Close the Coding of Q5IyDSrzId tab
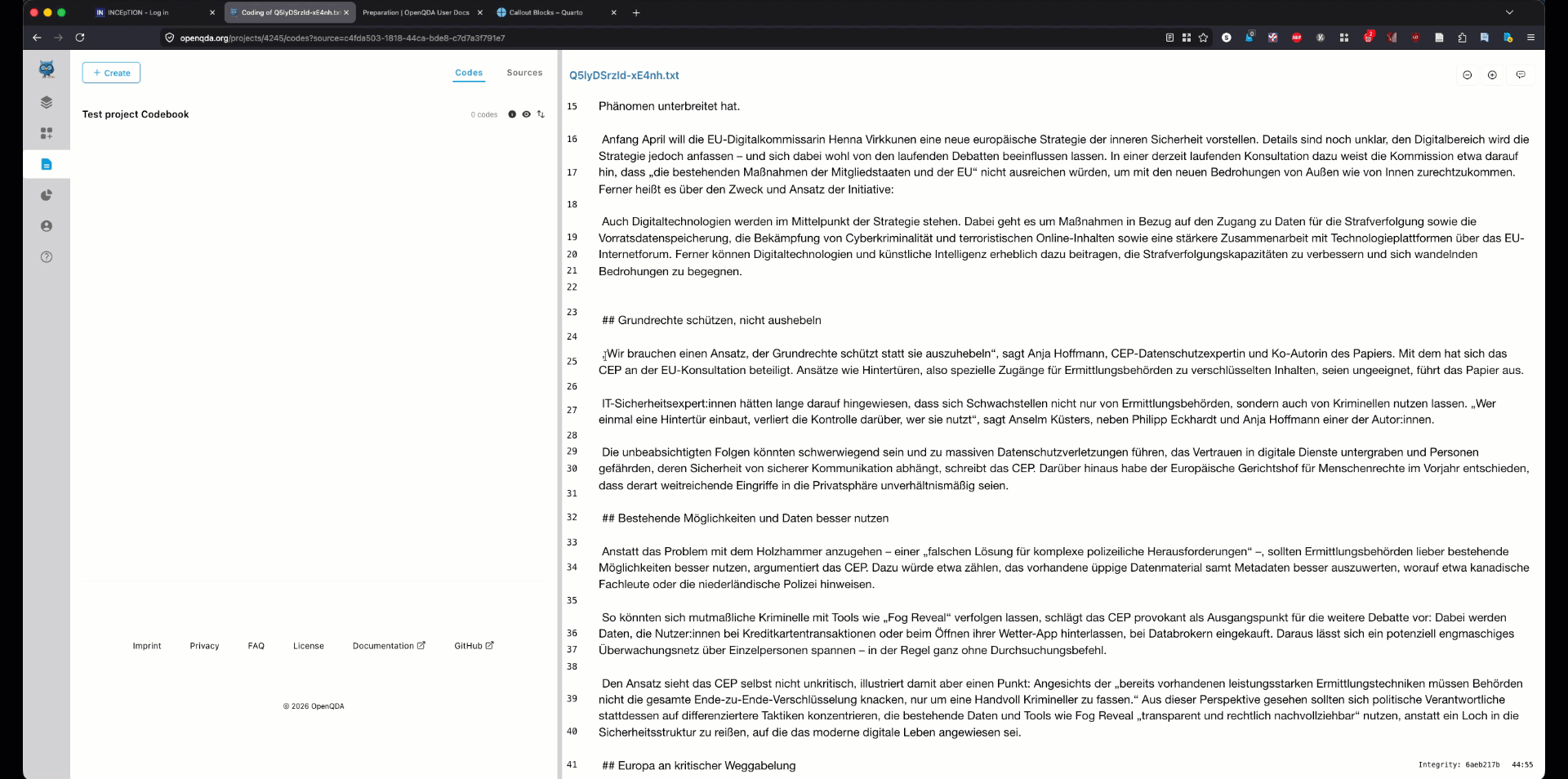This screenshot has width=1568, height=779. [x=346, y=12]
